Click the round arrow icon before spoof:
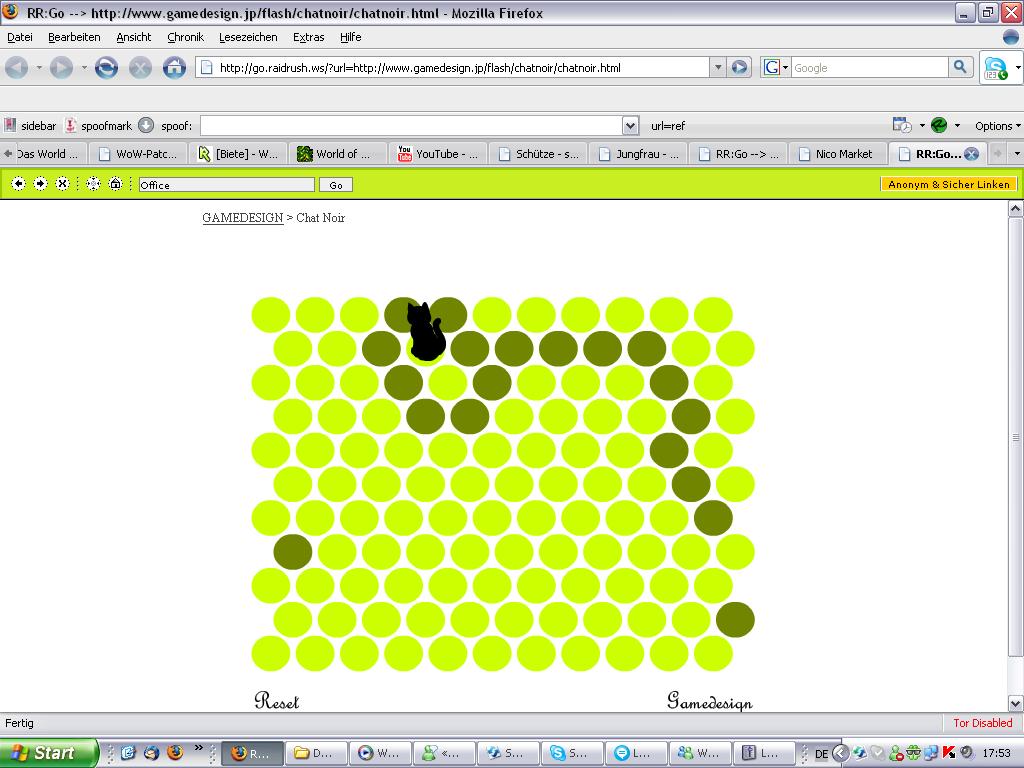The height and width of the screenshot is (768, 1024). point(146,125)
